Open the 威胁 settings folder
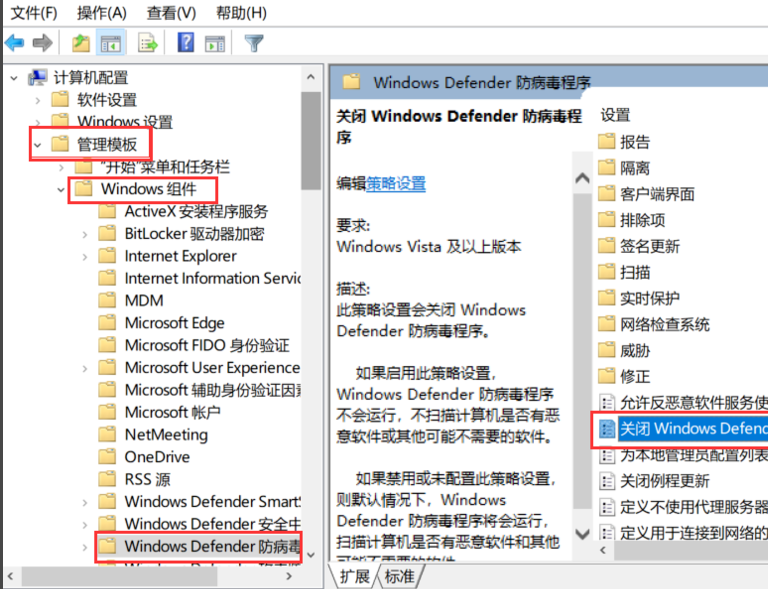This screenshot has height=589, width=768. (x=635, y=350)
